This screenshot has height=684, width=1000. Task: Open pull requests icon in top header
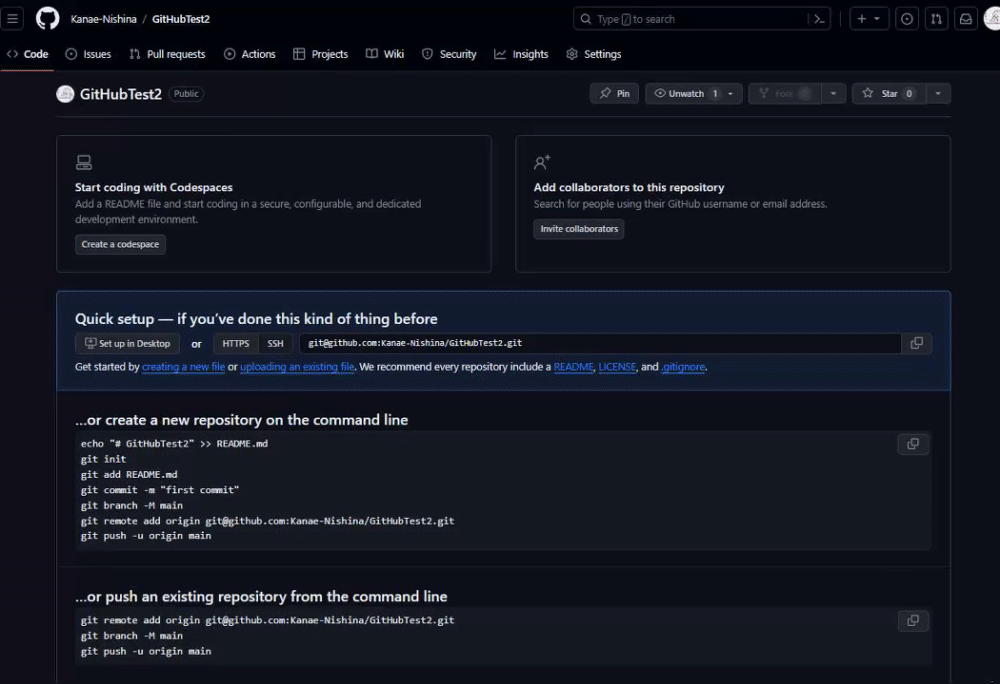[x=936, y=19]
